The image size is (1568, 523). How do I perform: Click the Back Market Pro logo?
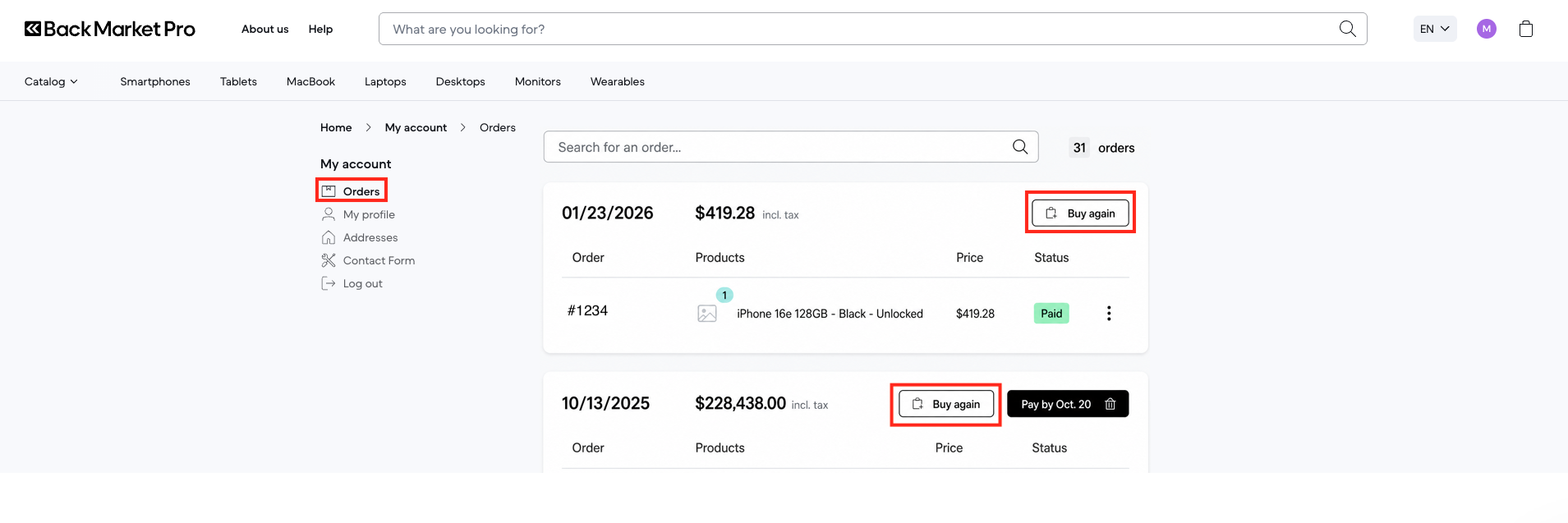pos(109,29)
